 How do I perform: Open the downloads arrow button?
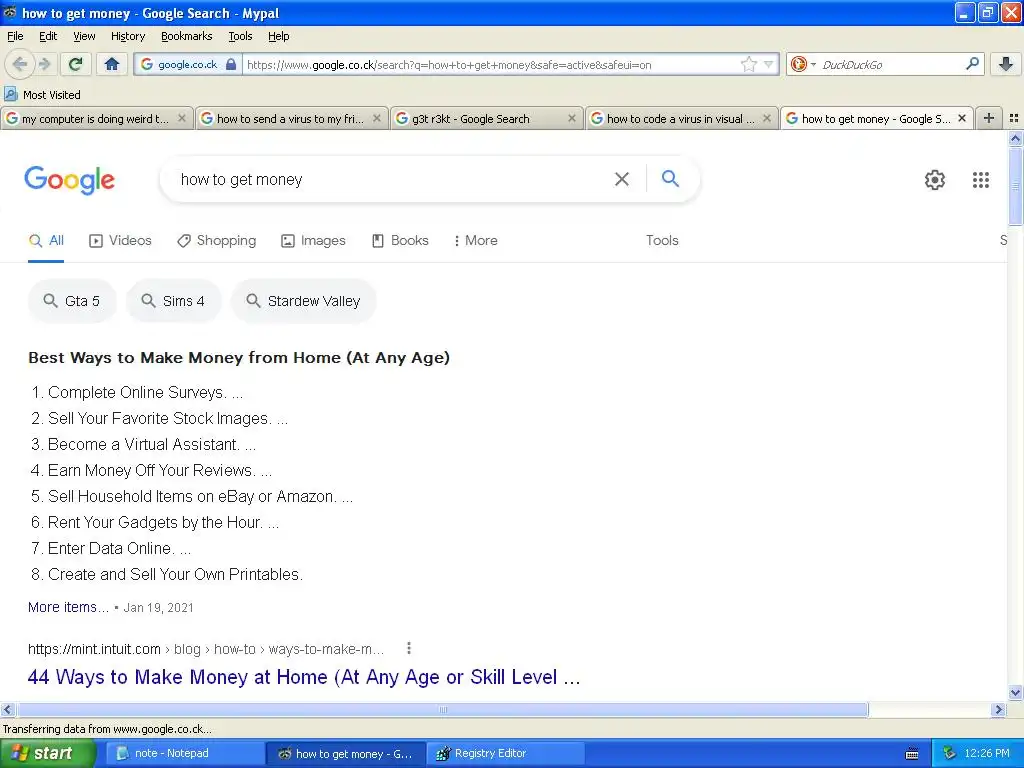click(x=1006, y=64)
